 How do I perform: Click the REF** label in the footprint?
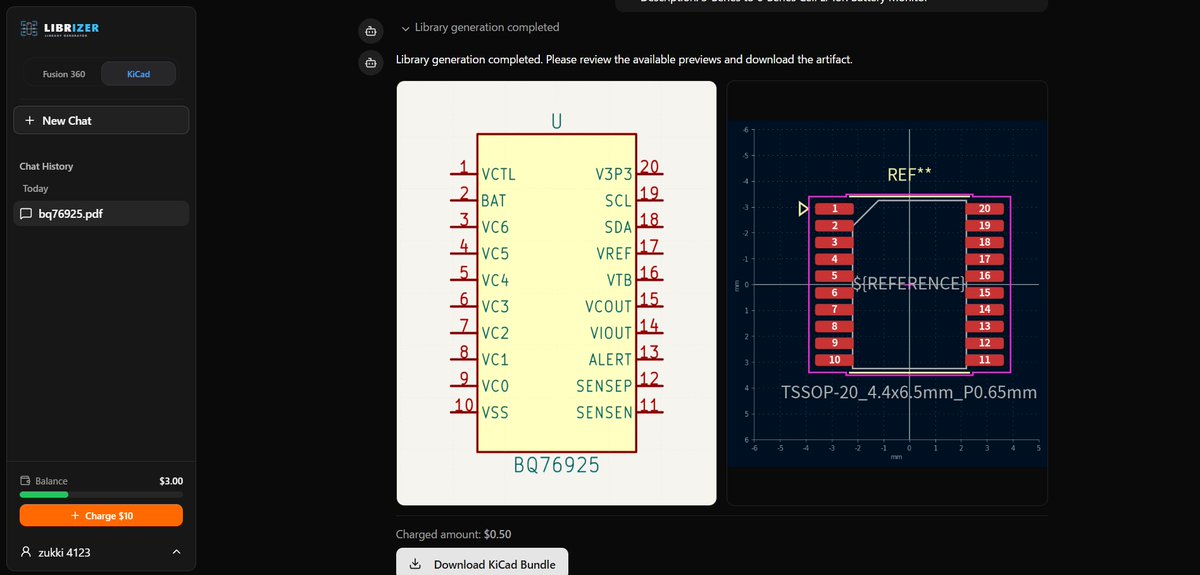pyautogui.click(x=909, y=175)
